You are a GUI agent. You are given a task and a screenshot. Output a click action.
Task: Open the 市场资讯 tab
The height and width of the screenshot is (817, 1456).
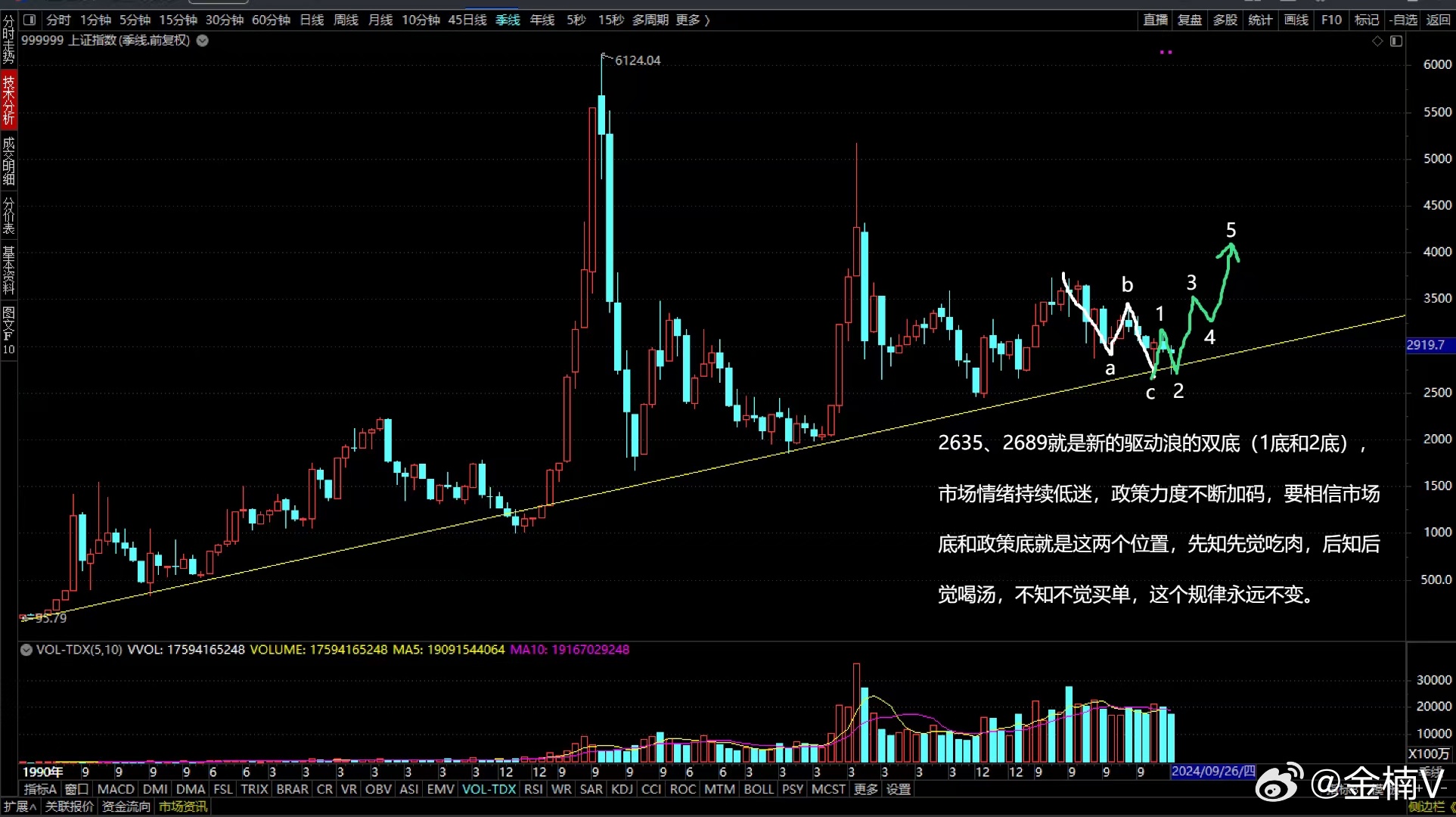point(183,806)
